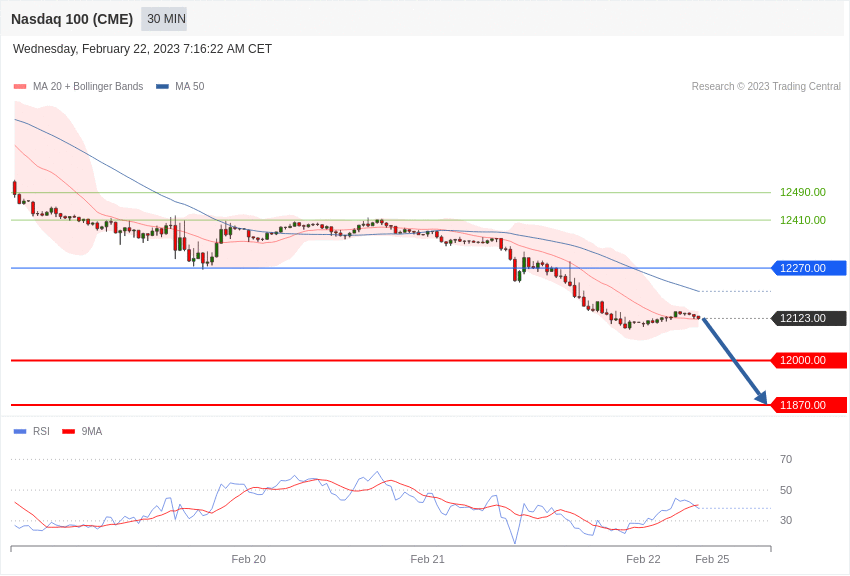Select the red 12000.00 support price tag
The image size is (850, 576).
coord(808,360)
